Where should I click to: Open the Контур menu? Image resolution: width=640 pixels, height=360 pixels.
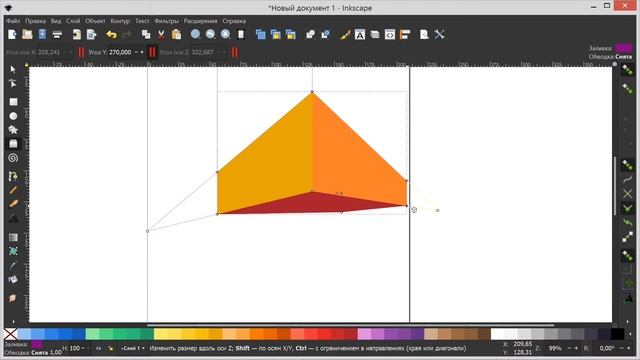pos(120,21)
